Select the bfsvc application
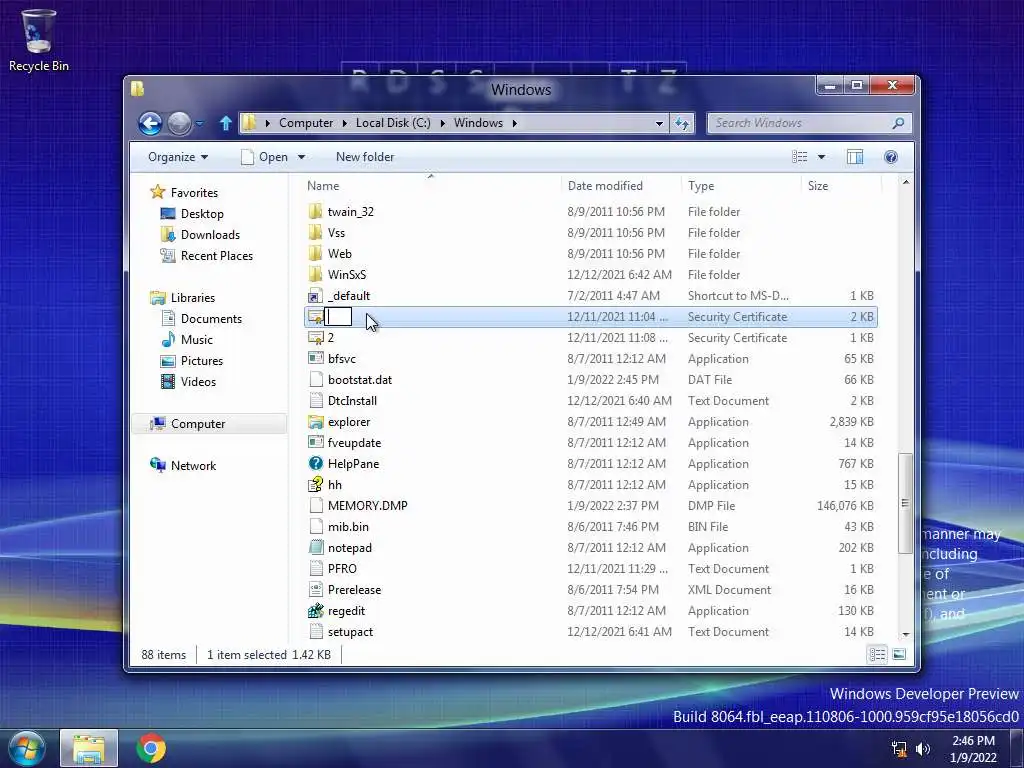 (342, 359)
